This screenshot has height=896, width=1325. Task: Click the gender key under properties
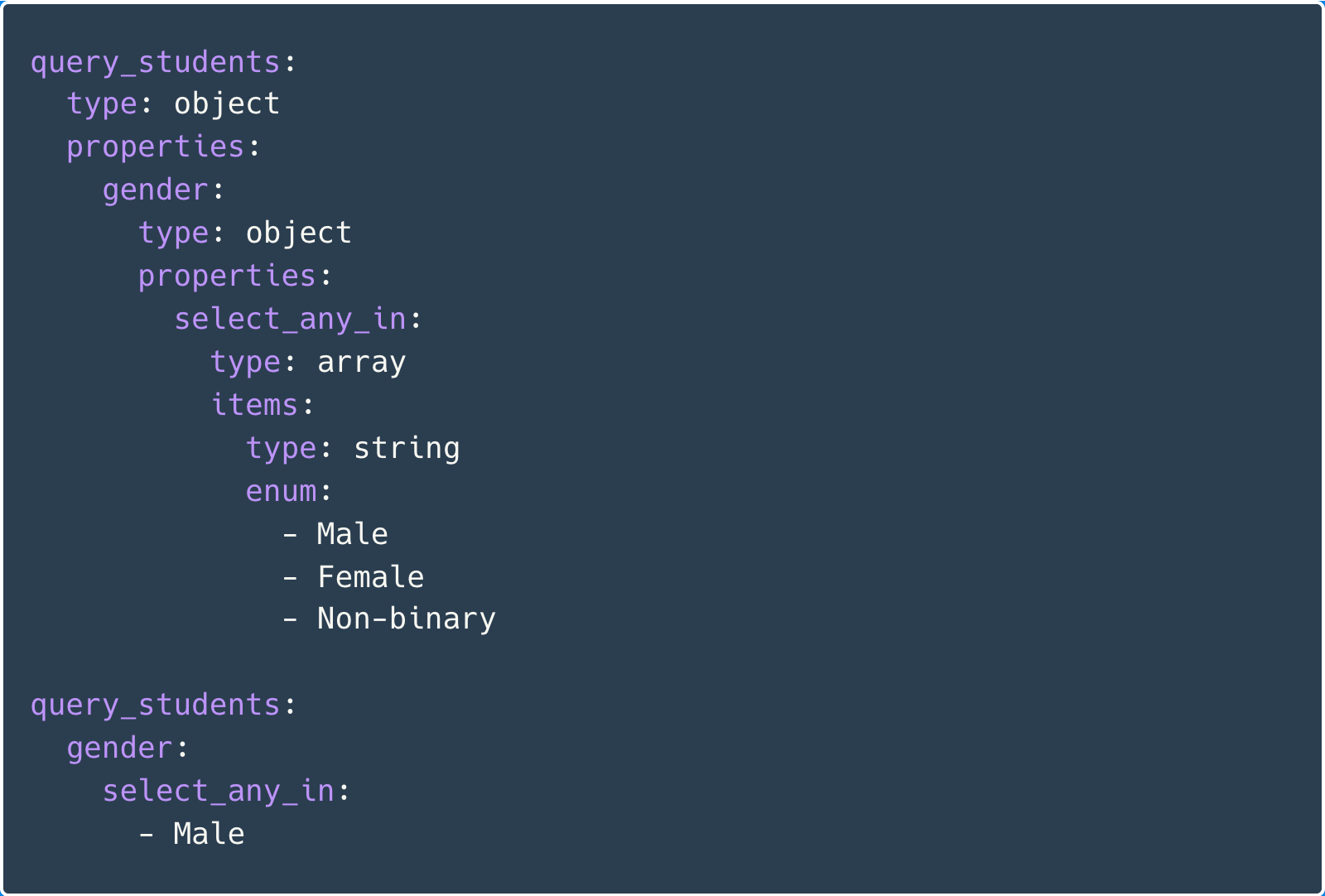point(156,190)
